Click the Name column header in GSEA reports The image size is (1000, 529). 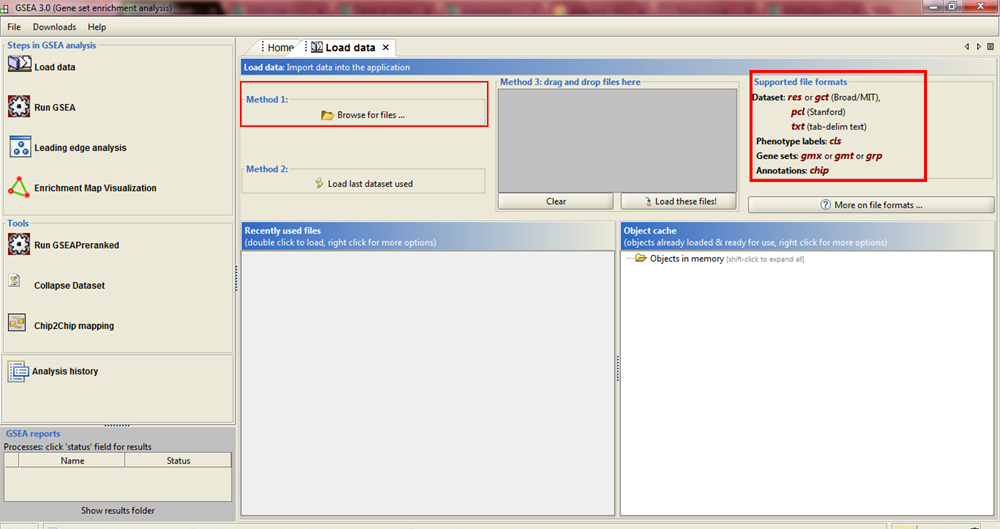pos(72,461)
